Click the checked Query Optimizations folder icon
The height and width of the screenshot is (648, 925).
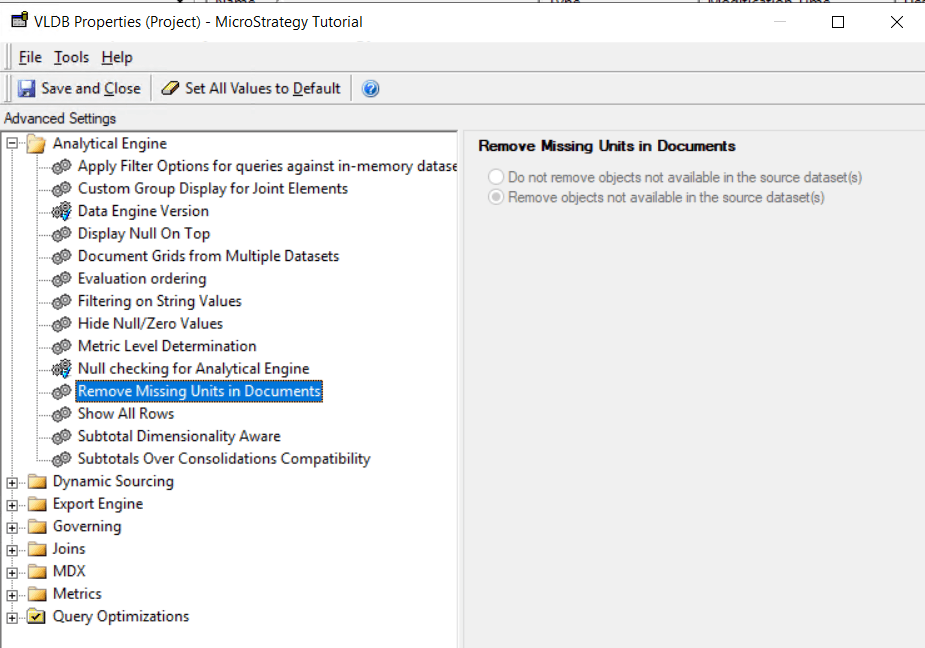37,616
